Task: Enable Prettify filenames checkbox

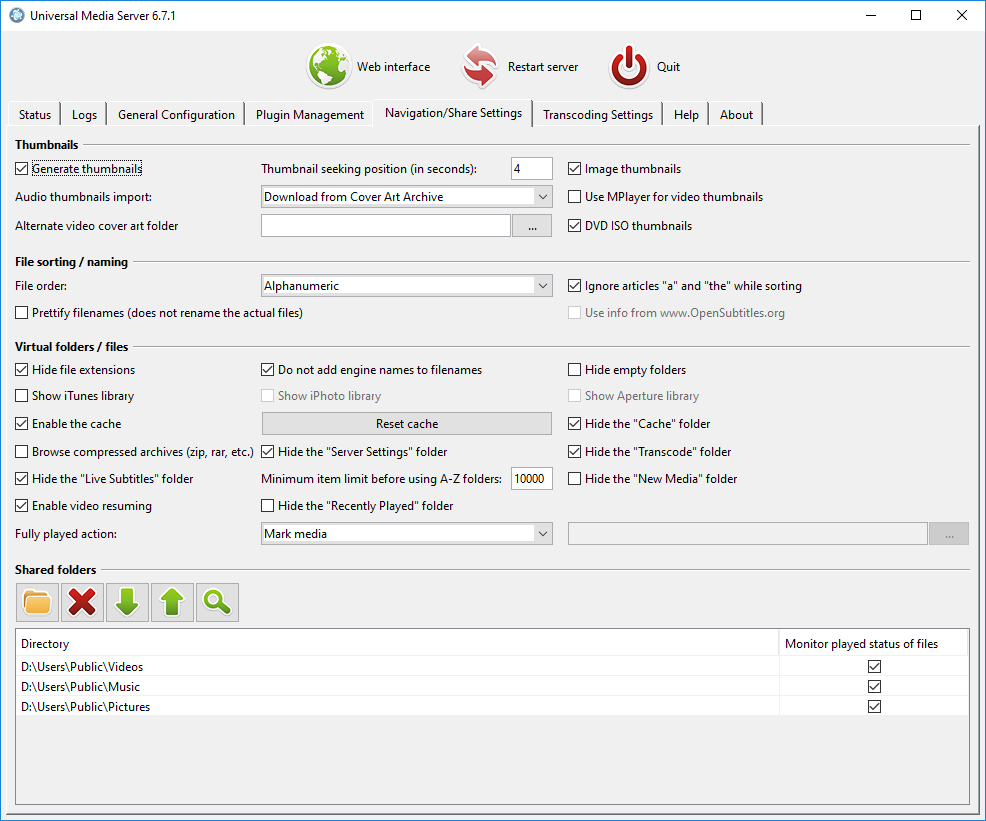Action: pos(21,312)
